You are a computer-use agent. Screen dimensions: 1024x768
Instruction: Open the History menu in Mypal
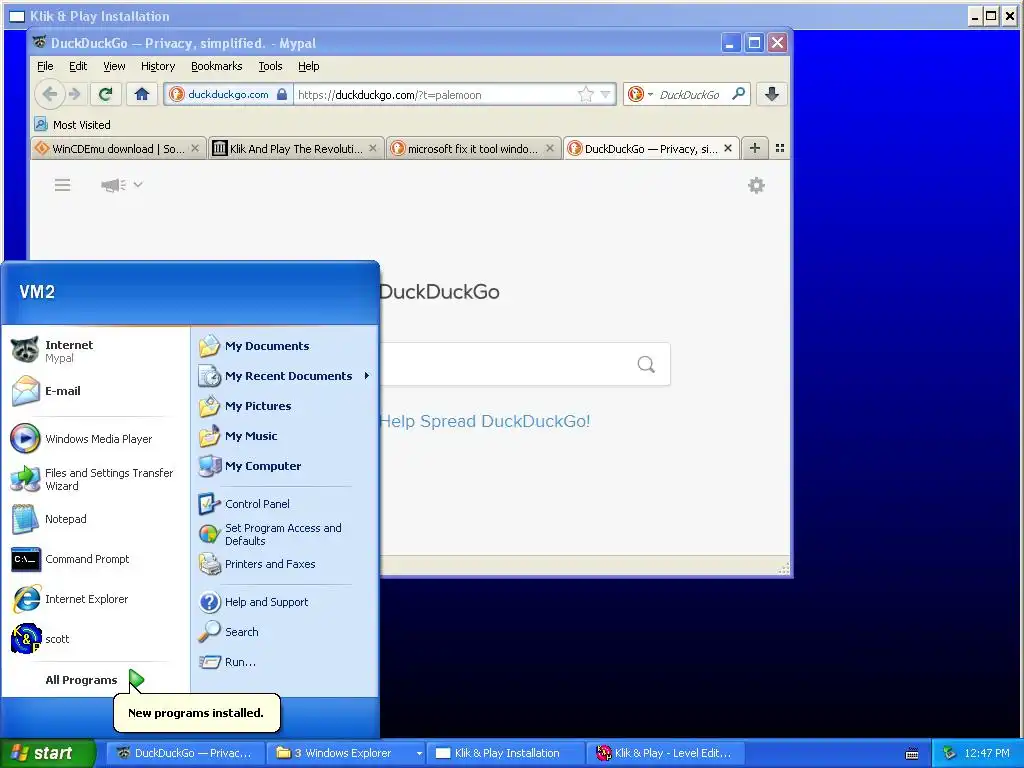158,66
